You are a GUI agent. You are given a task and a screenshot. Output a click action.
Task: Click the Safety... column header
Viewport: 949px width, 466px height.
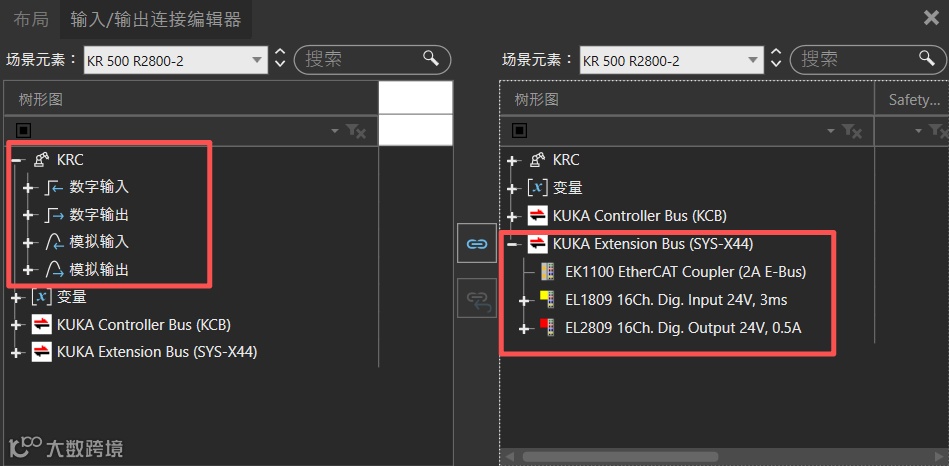click(912, 99)
